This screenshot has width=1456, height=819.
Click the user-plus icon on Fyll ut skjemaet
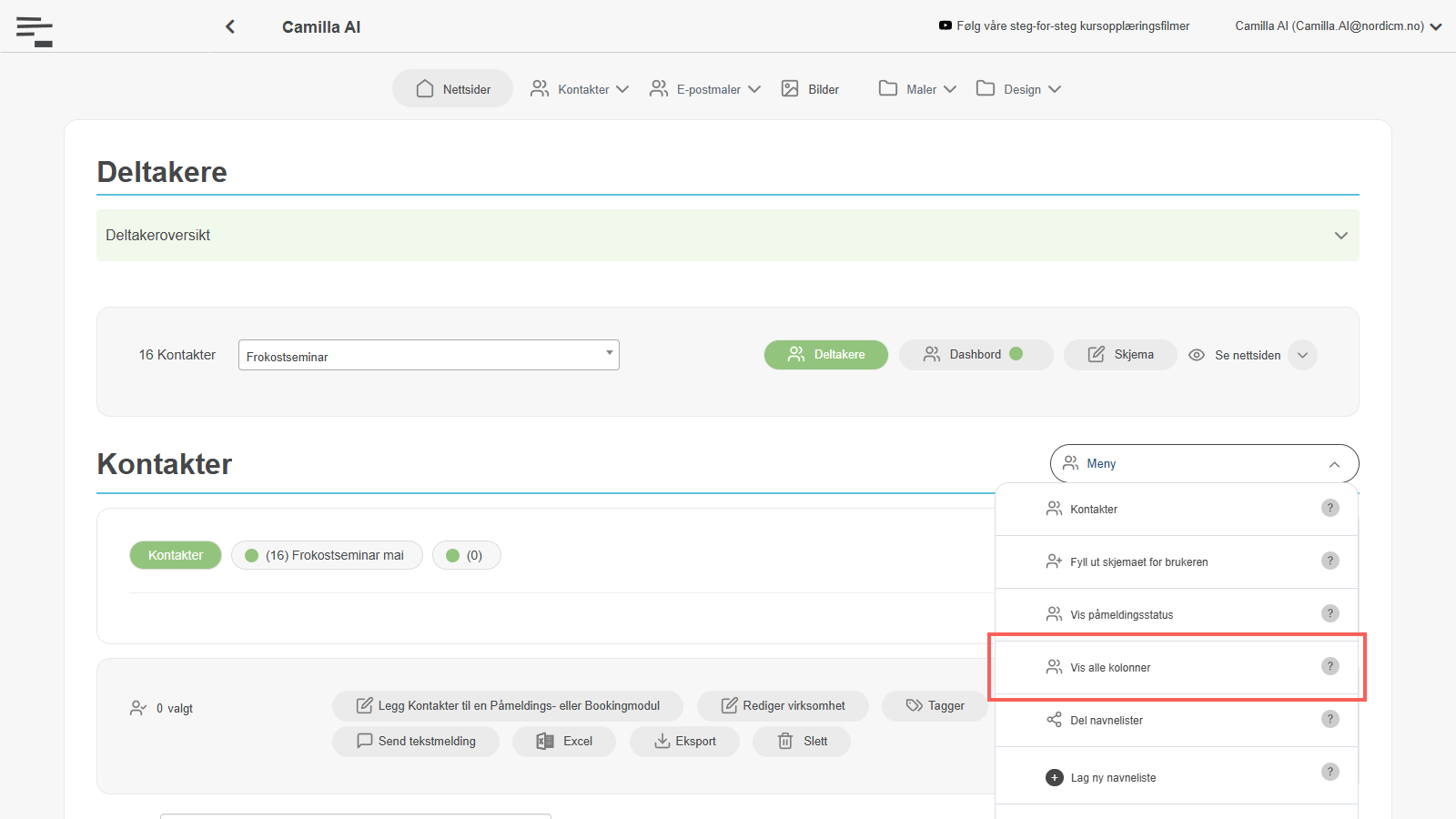pos(1054,561)
